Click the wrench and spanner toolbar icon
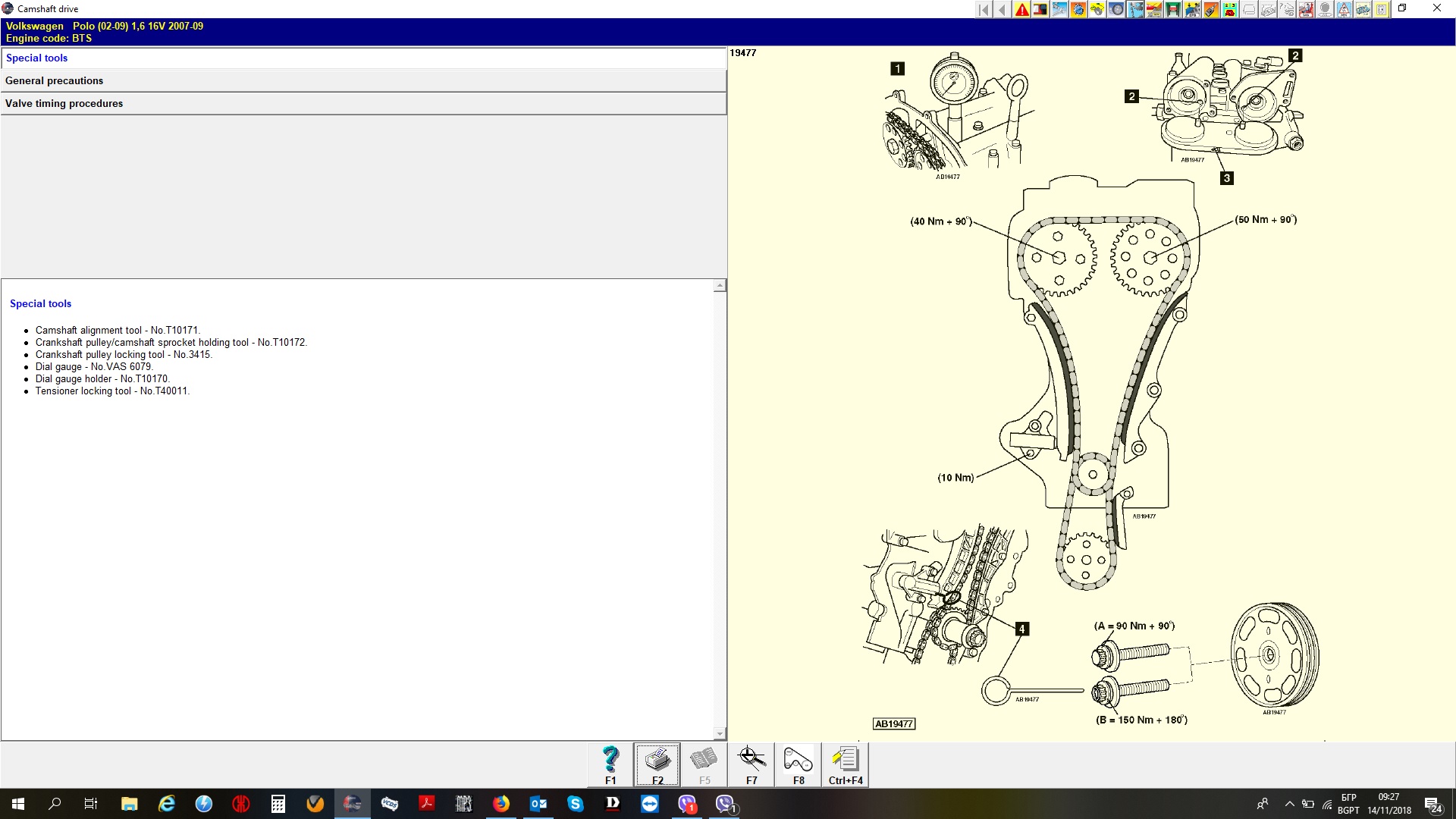 tap(1059, 9)
